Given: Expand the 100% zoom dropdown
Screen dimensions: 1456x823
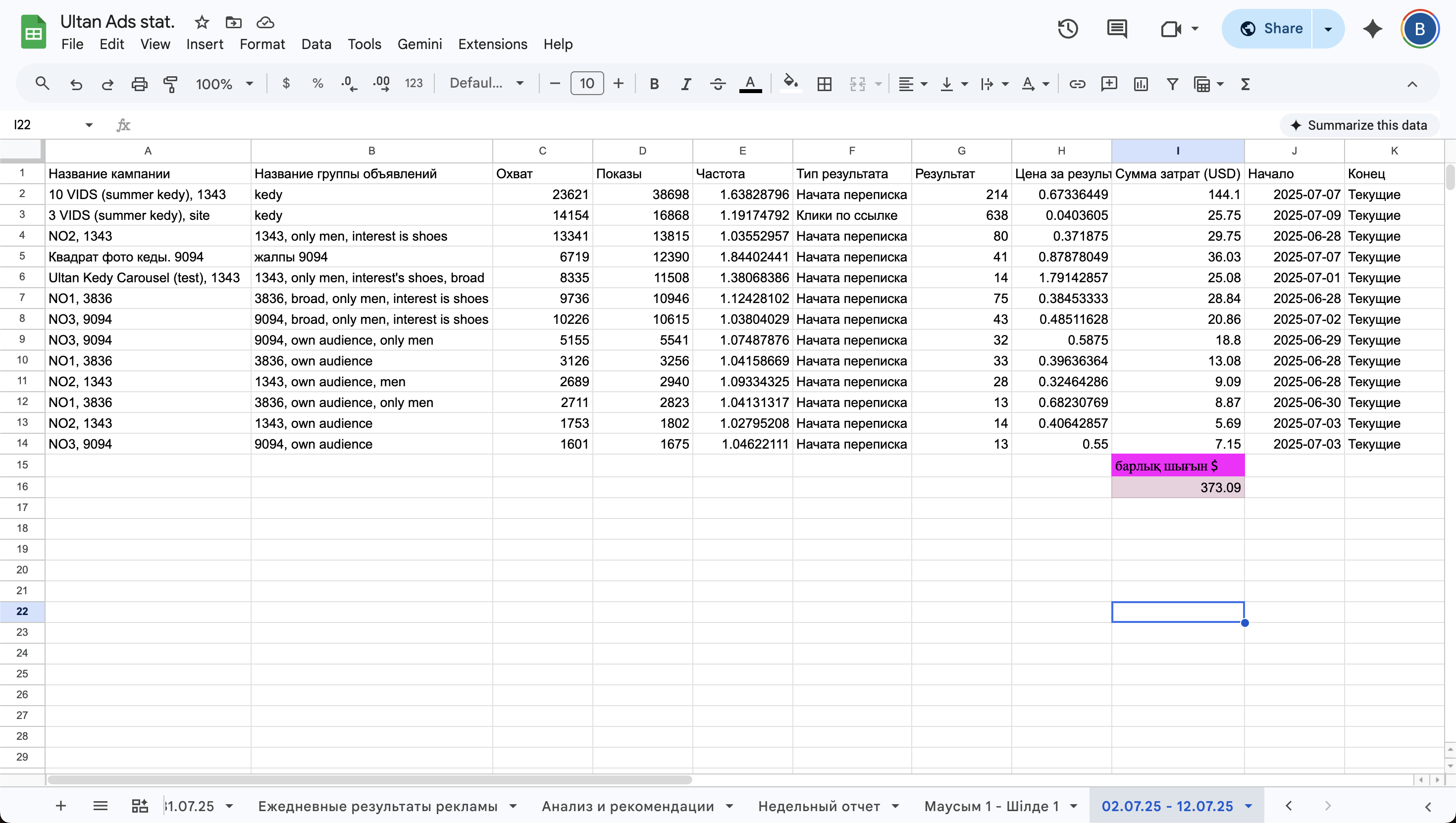Looking at the screenshot, I should (x=224, y=84).
